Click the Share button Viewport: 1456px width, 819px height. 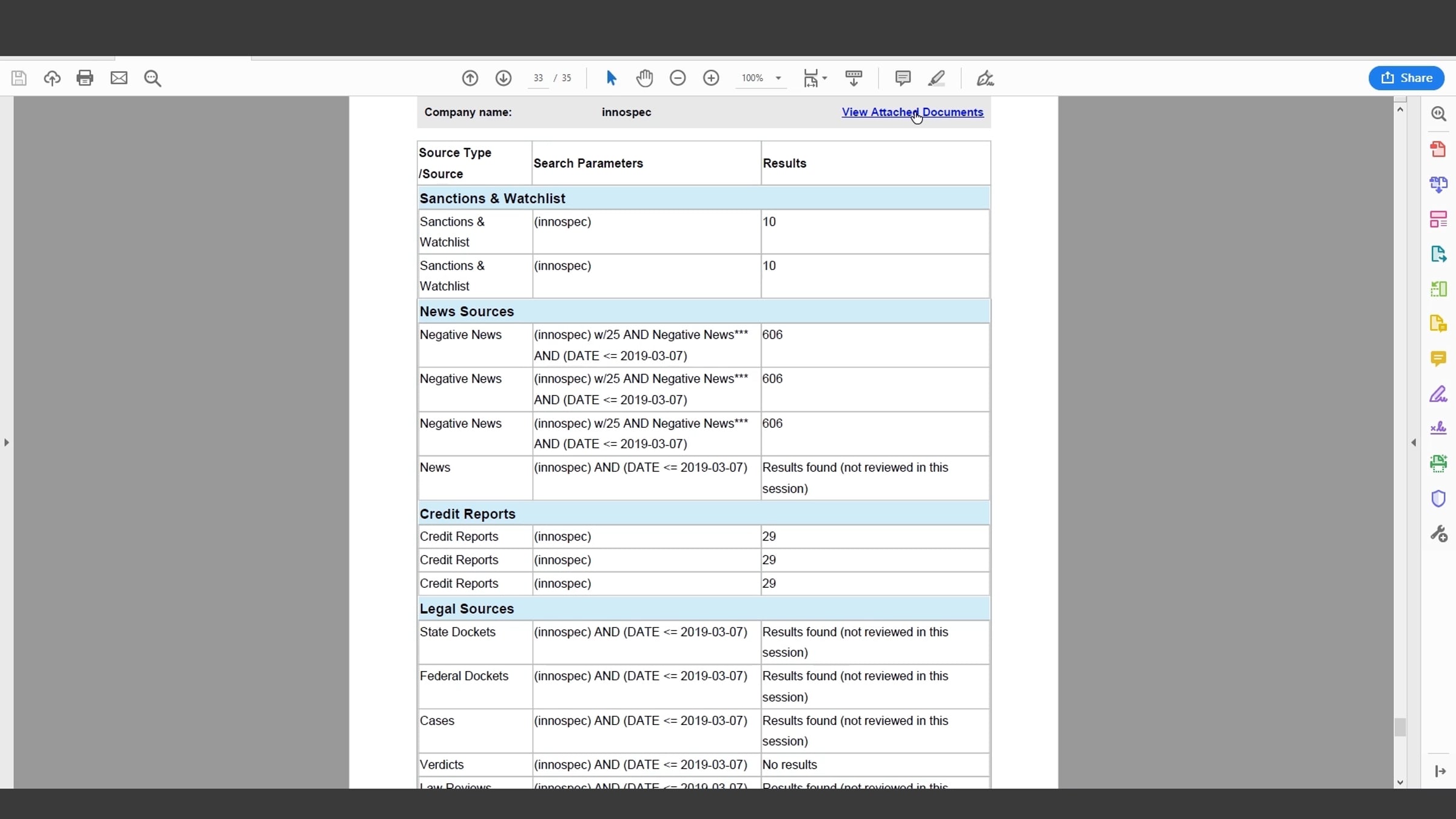point(1406,78)
